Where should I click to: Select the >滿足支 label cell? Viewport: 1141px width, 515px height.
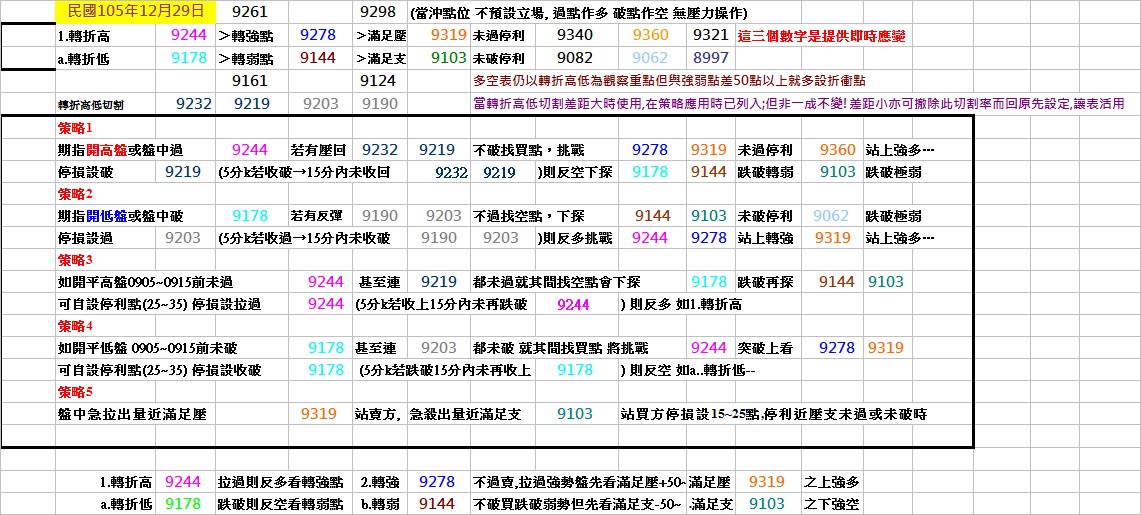[381, 59]
